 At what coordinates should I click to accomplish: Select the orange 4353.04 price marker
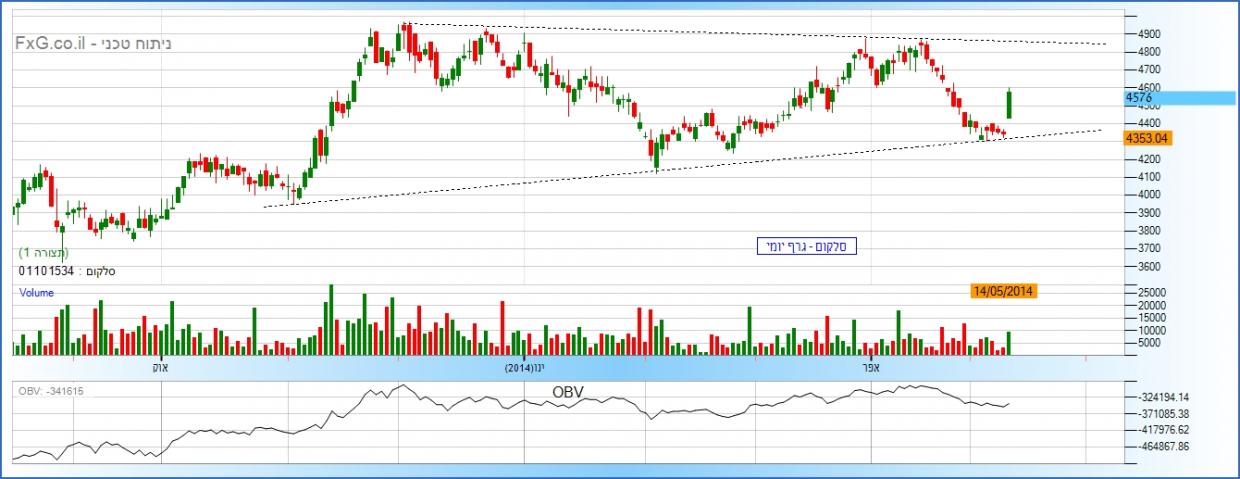1147,138
